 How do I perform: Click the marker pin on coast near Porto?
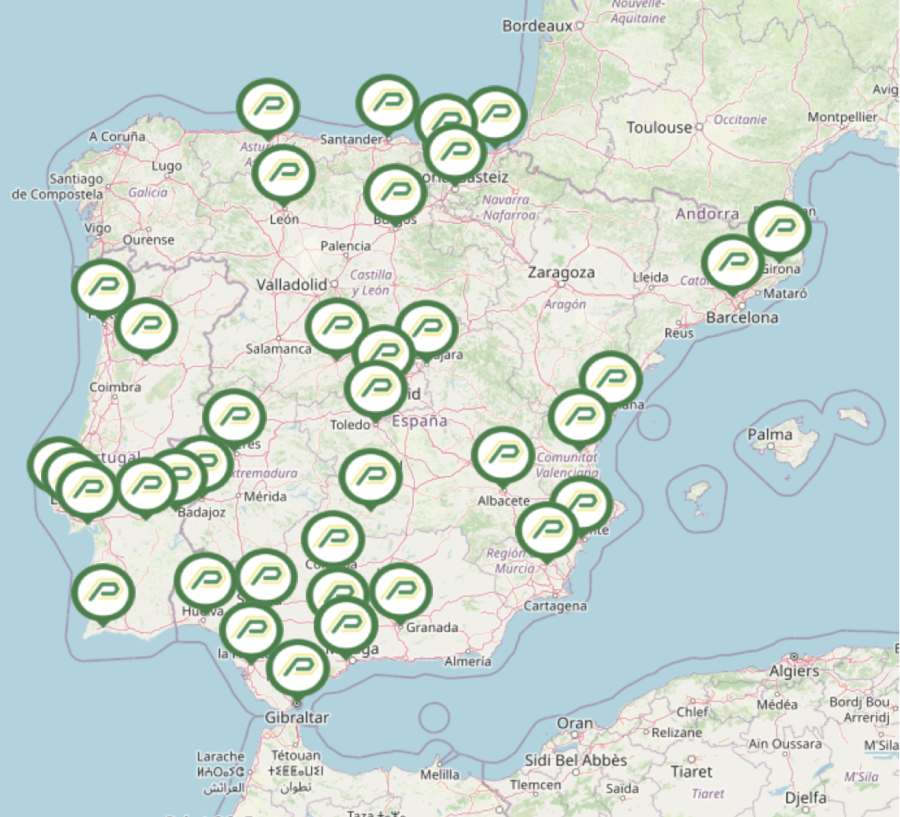click(103, 286)
